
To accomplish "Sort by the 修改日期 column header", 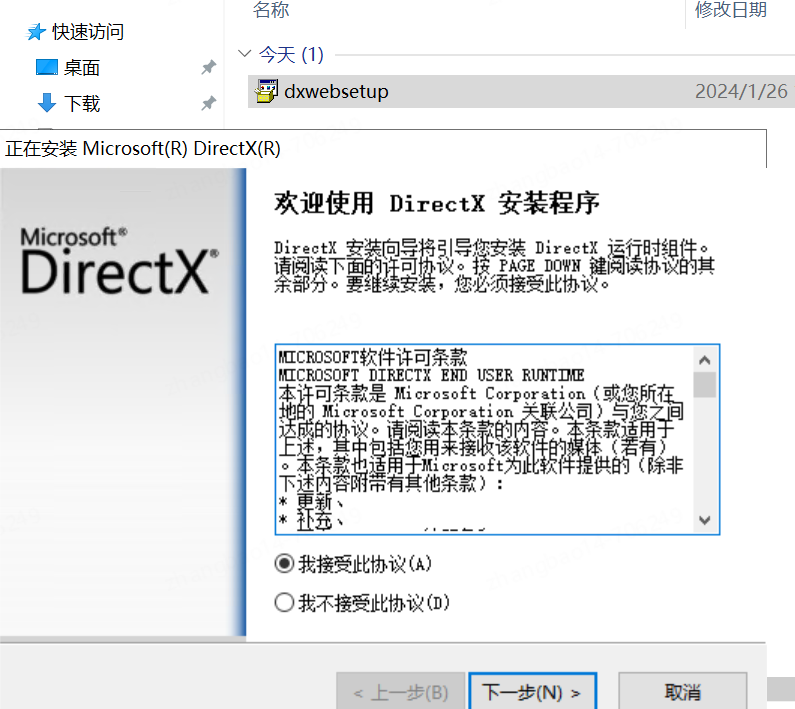I will point(731,9).
